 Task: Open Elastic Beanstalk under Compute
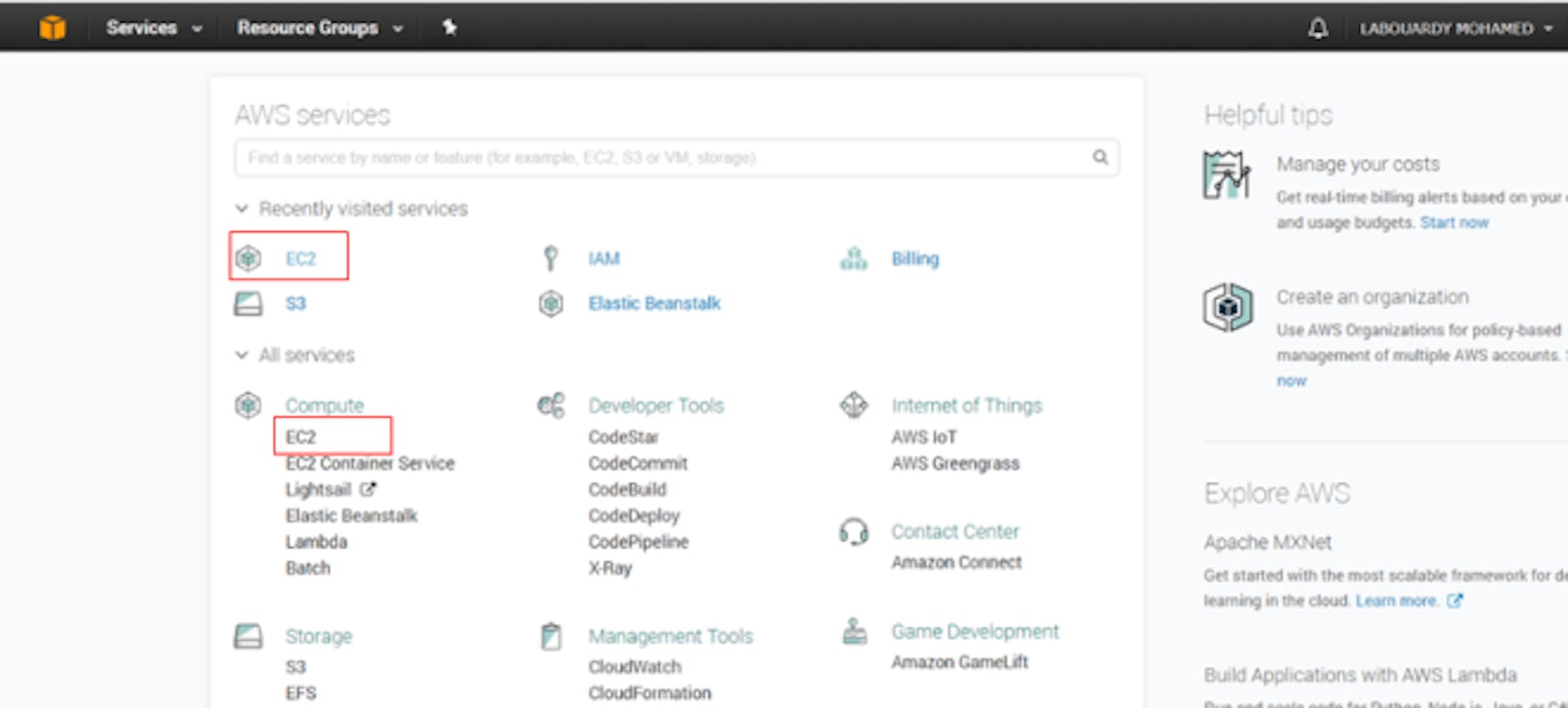[x=351, y=515]
